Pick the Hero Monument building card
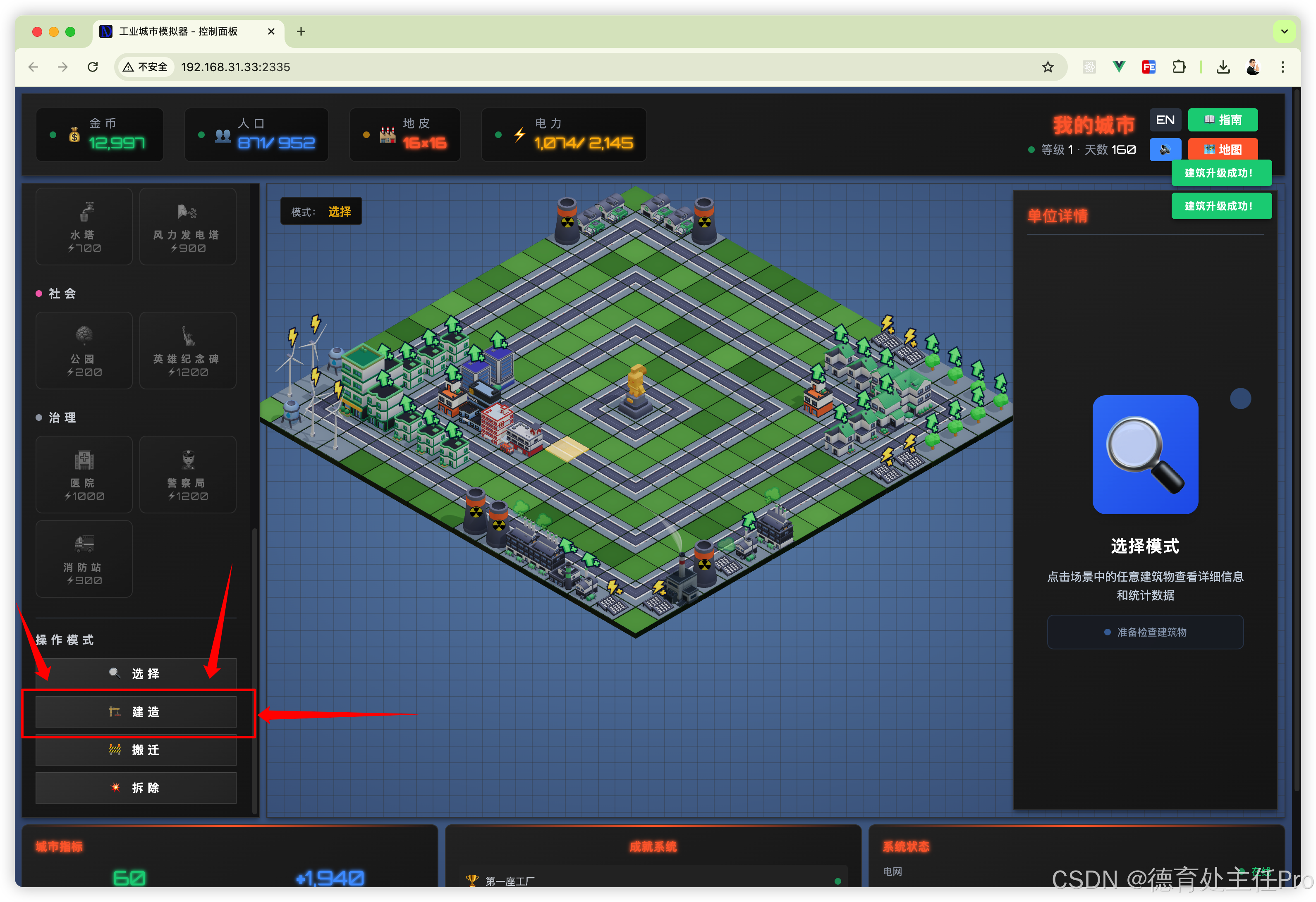This screenshot has height=902, width=1316. coord(187,350)
